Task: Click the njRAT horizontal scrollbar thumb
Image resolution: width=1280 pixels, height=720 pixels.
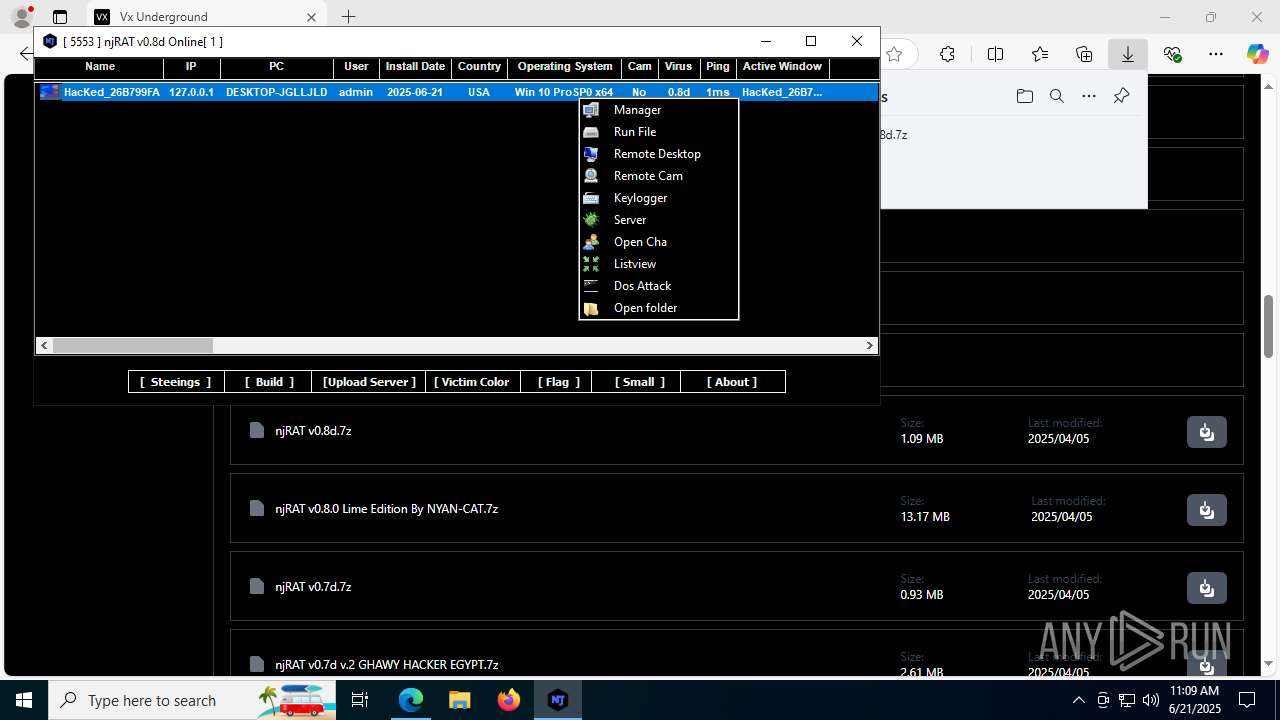Action: tap(133, 345)
